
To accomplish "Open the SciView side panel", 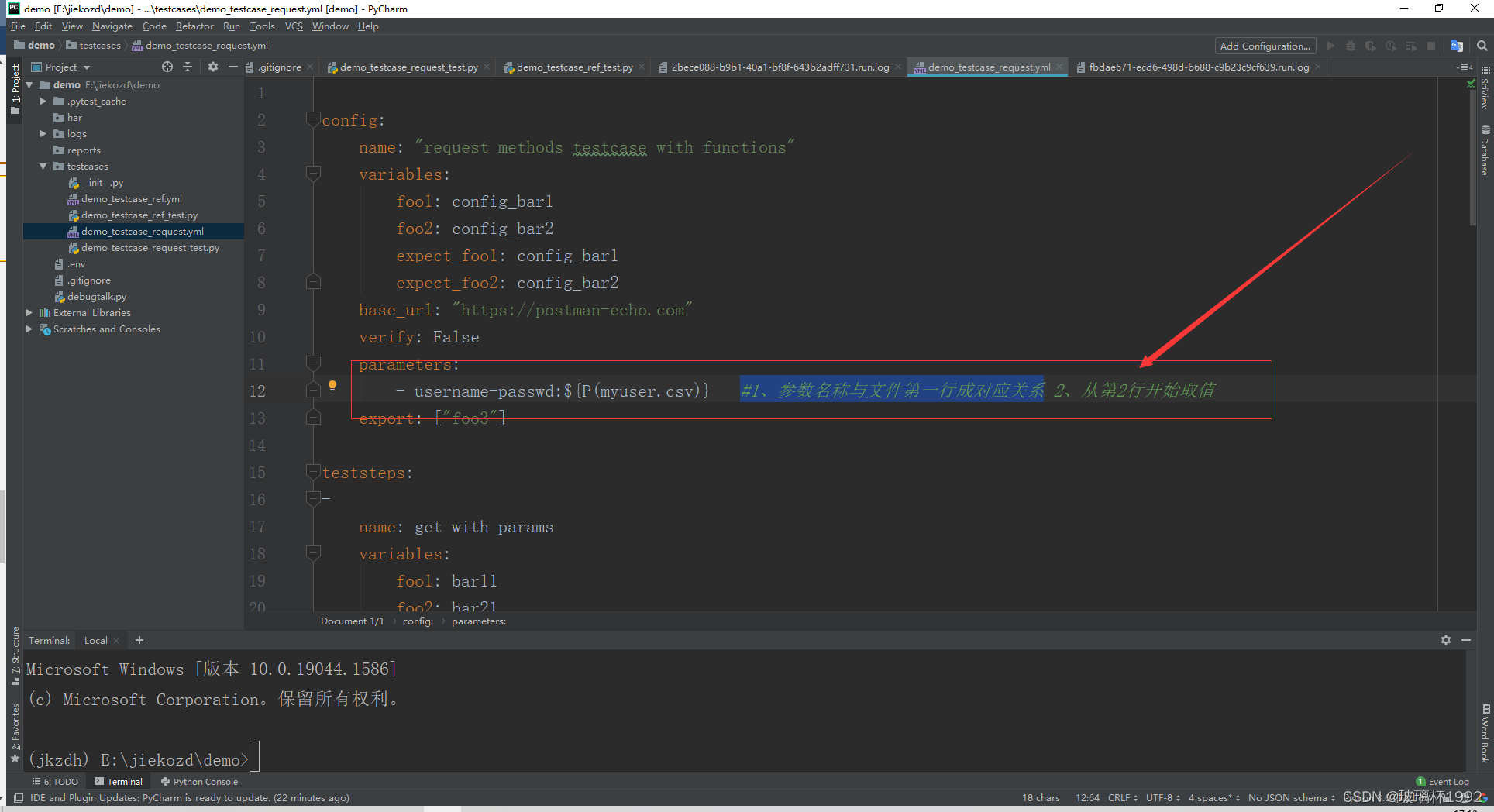I will click(1485, 88).
